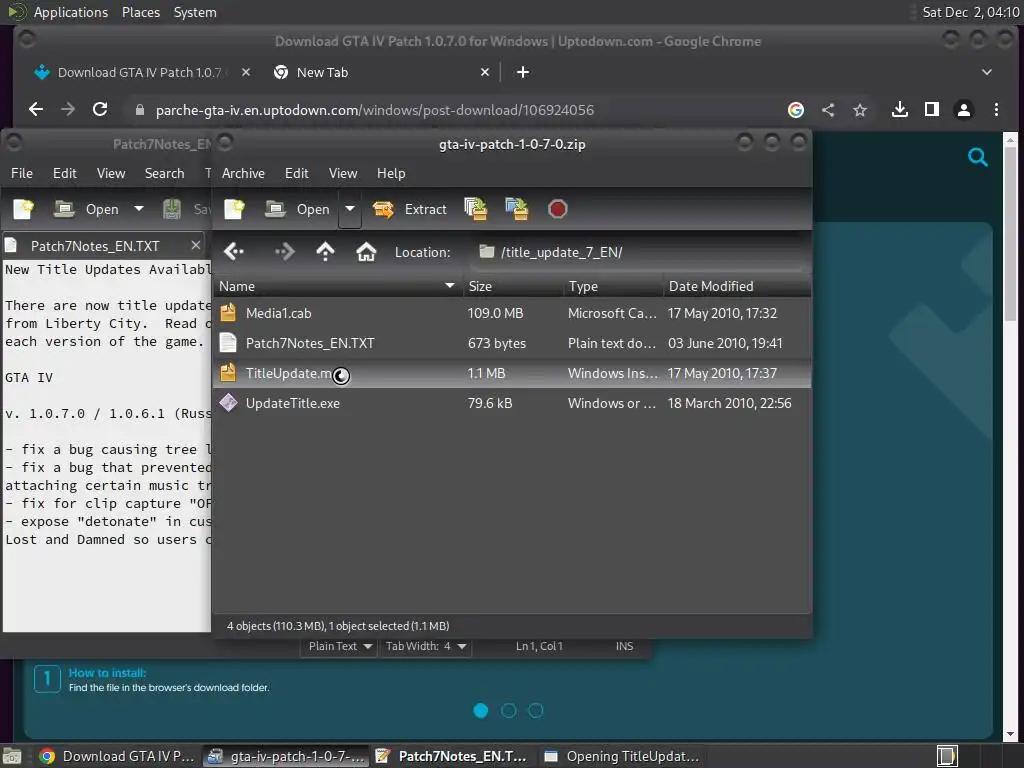Screen dimensions: 1024x768
Task: Click the Media1.cab package icon
Action: pyautogui.click(x=228, y=313)
